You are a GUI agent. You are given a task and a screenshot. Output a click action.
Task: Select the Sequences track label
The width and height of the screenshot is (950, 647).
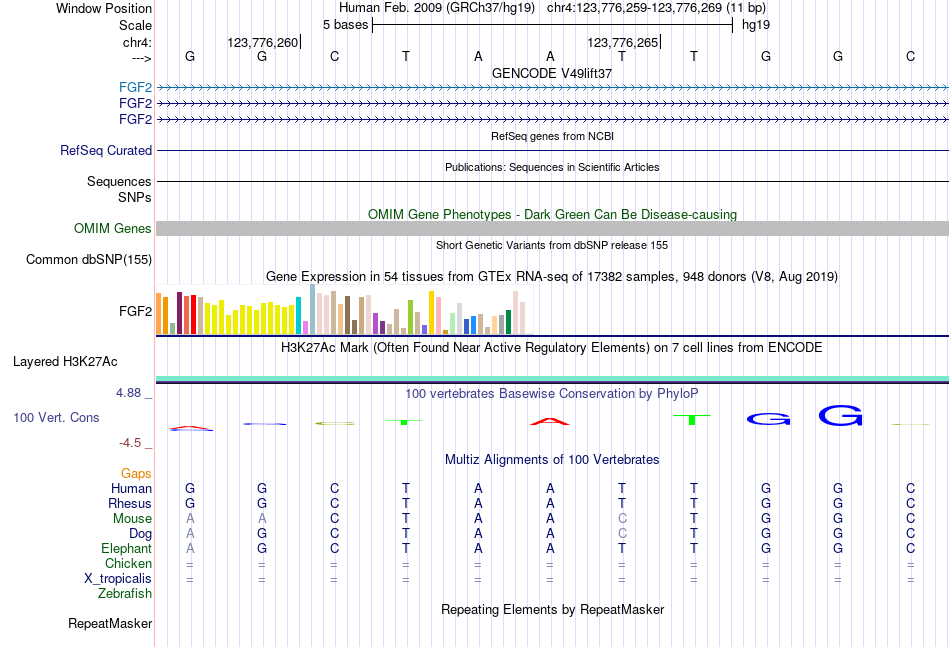point(119,181)
